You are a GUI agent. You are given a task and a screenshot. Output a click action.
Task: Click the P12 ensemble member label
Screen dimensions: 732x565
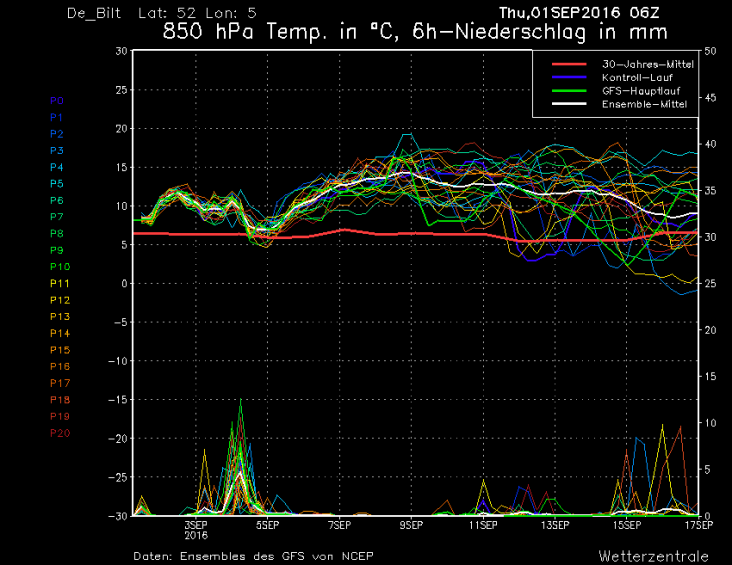click(x=60, y=300)
